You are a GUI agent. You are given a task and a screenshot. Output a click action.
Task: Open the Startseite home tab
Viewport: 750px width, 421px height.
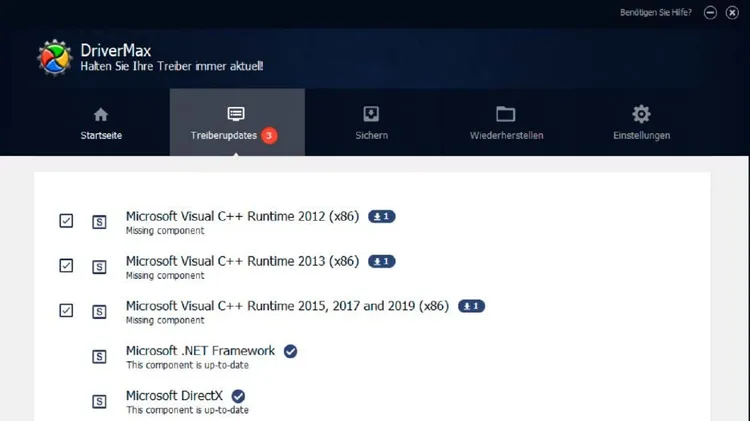[x=101, y=123]
